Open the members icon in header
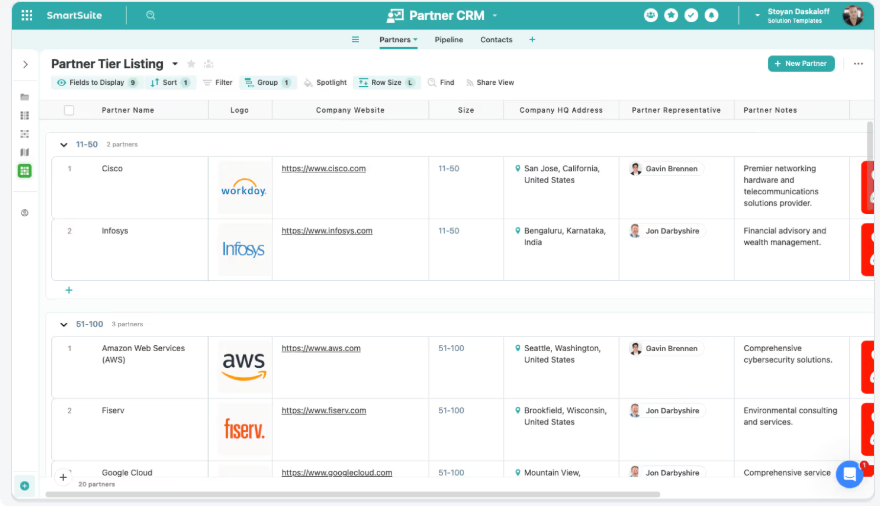This screenshot has height=506, width=880. click(650, 15)
